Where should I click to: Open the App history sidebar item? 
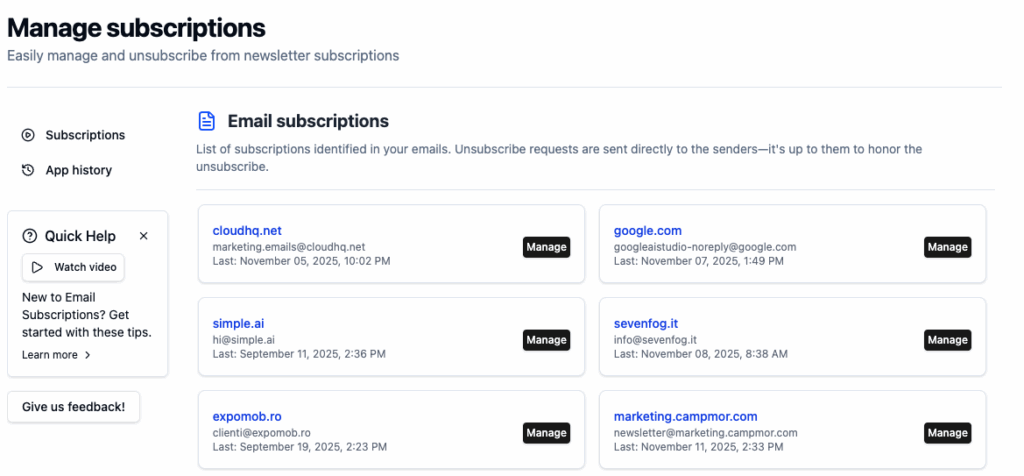click(78, 170)
